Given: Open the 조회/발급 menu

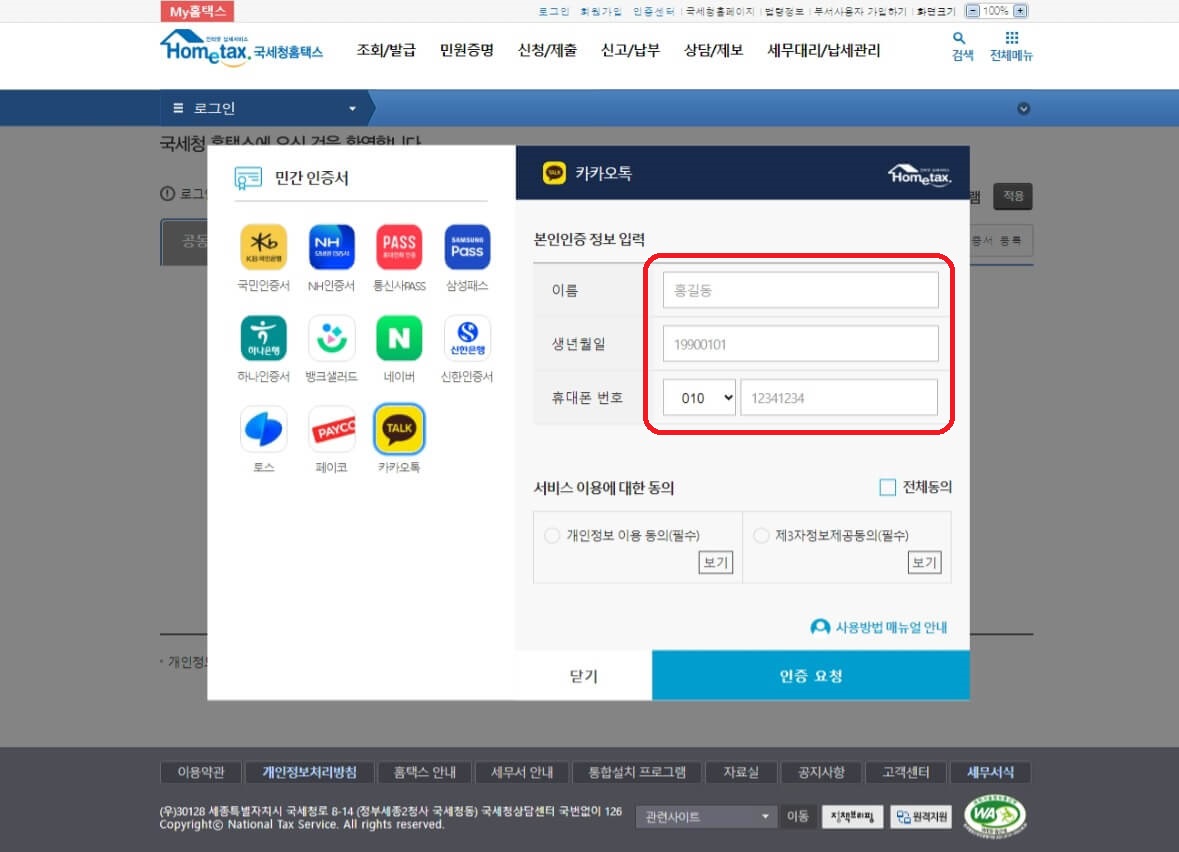Looking at the screenshot, I should click(x=386, y=50).
